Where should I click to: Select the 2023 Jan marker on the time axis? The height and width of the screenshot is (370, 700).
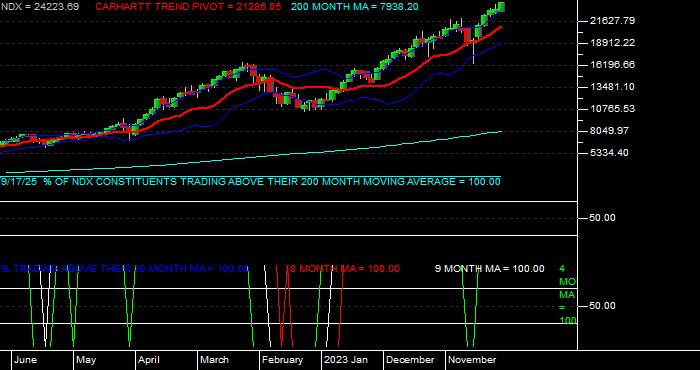click(x=346, y=360)
